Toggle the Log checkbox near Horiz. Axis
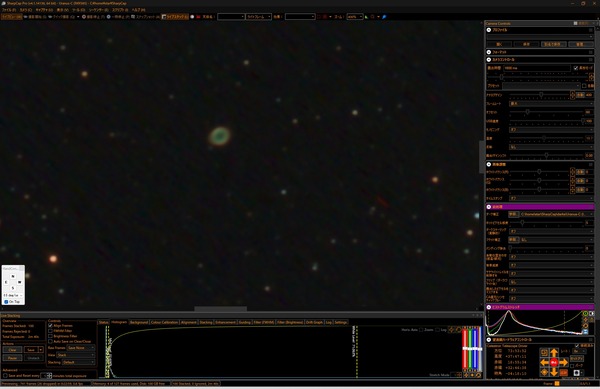Image resolution: width=600 pixels, height=389 pixels. click(x=437, y=330)
